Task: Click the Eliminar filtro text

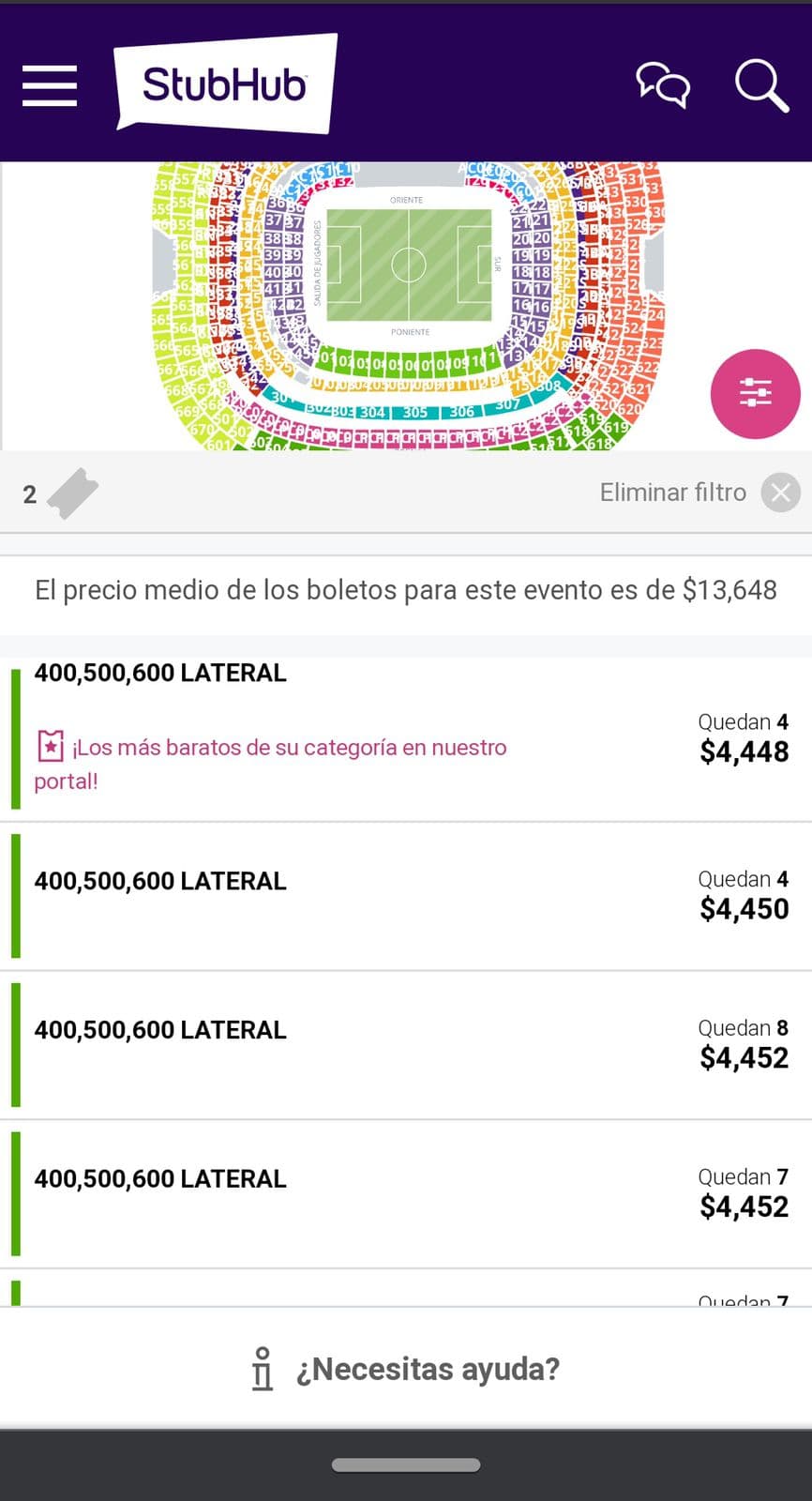Action: [x=672, y=493]
